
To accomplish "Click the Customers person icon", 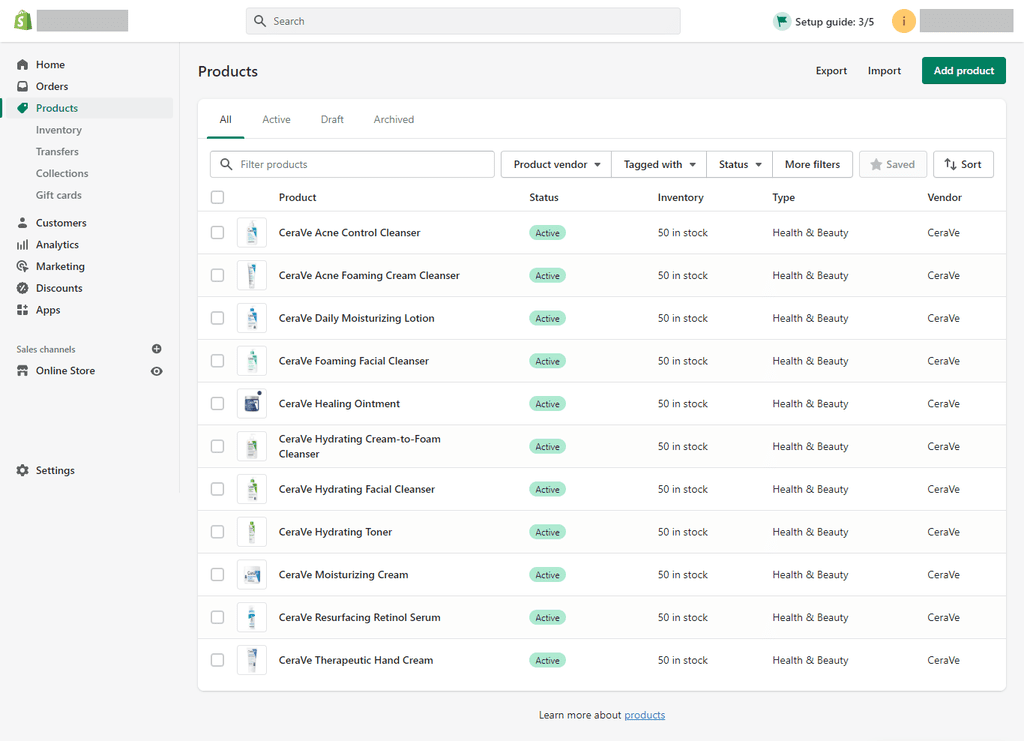I will point(22,223).
